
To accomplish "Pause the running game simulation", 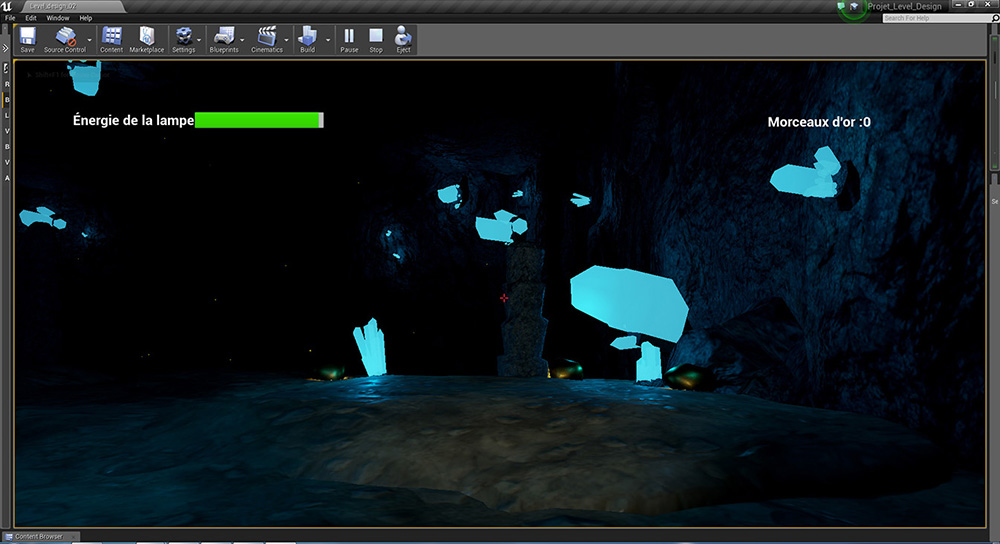I will coord(349,39).
